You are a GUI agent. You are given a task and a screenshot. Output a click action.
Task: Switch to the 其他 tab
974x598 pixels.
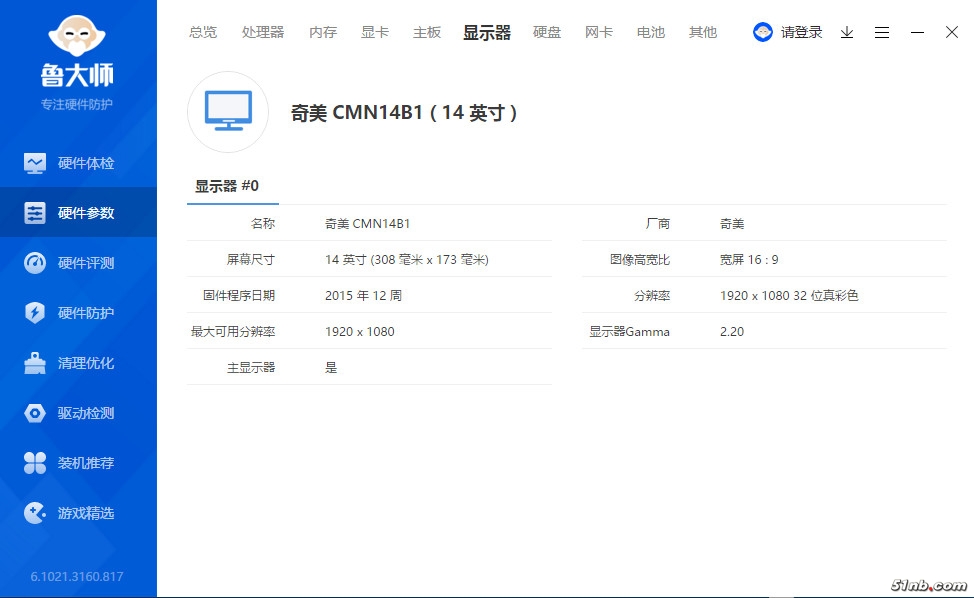tap(703, 32)
